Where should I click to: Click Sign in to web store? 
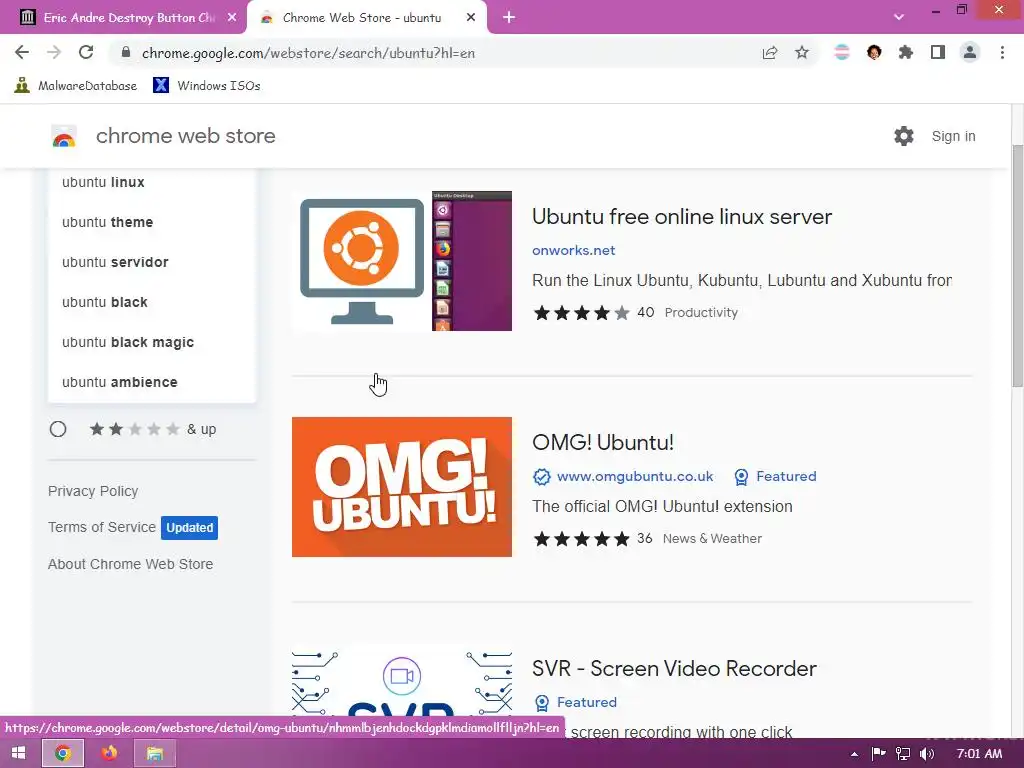point(953,136)
